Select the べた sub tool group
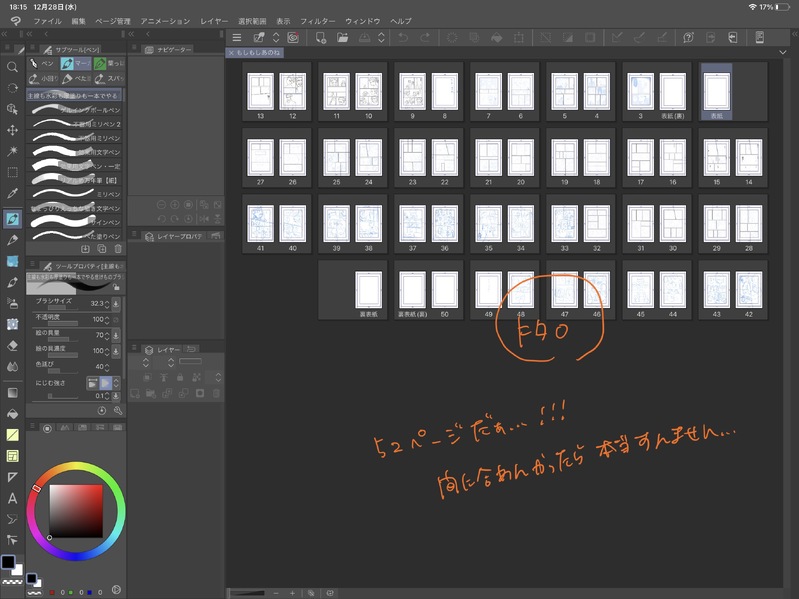 (76, 78)
